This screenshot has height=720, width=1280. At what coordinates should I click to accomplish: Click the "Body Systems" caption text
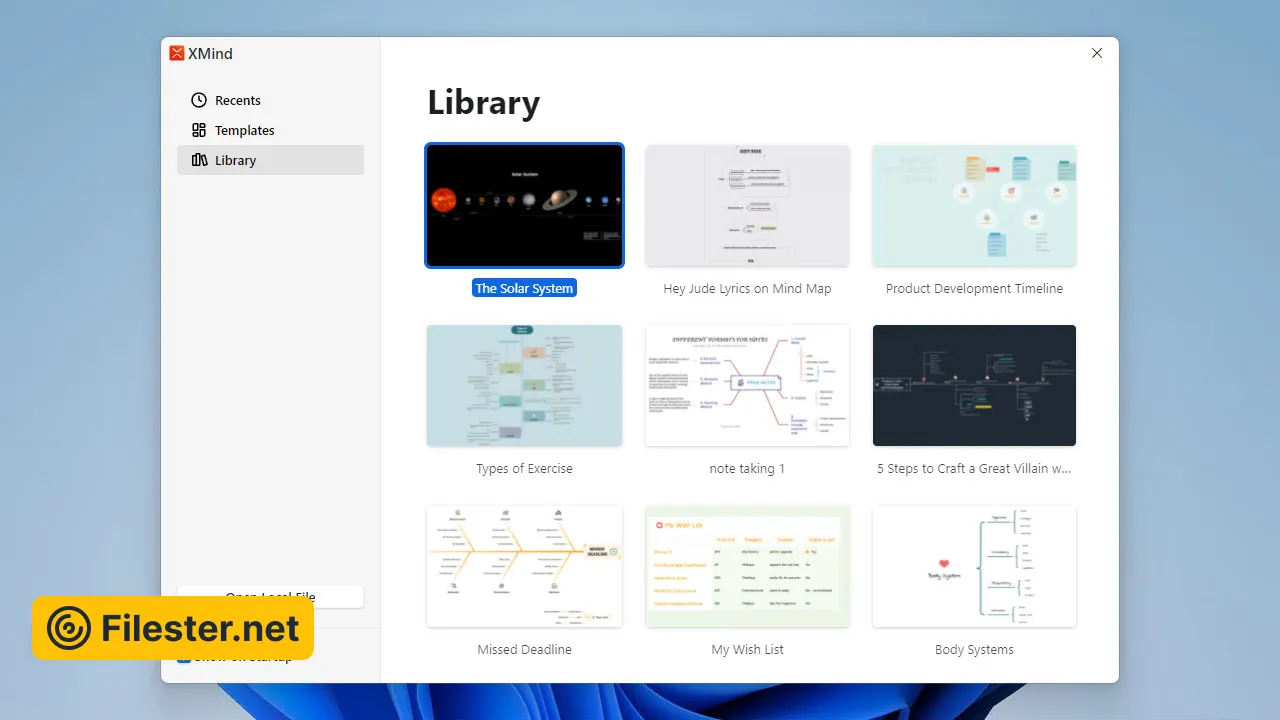tap(974, 649)
